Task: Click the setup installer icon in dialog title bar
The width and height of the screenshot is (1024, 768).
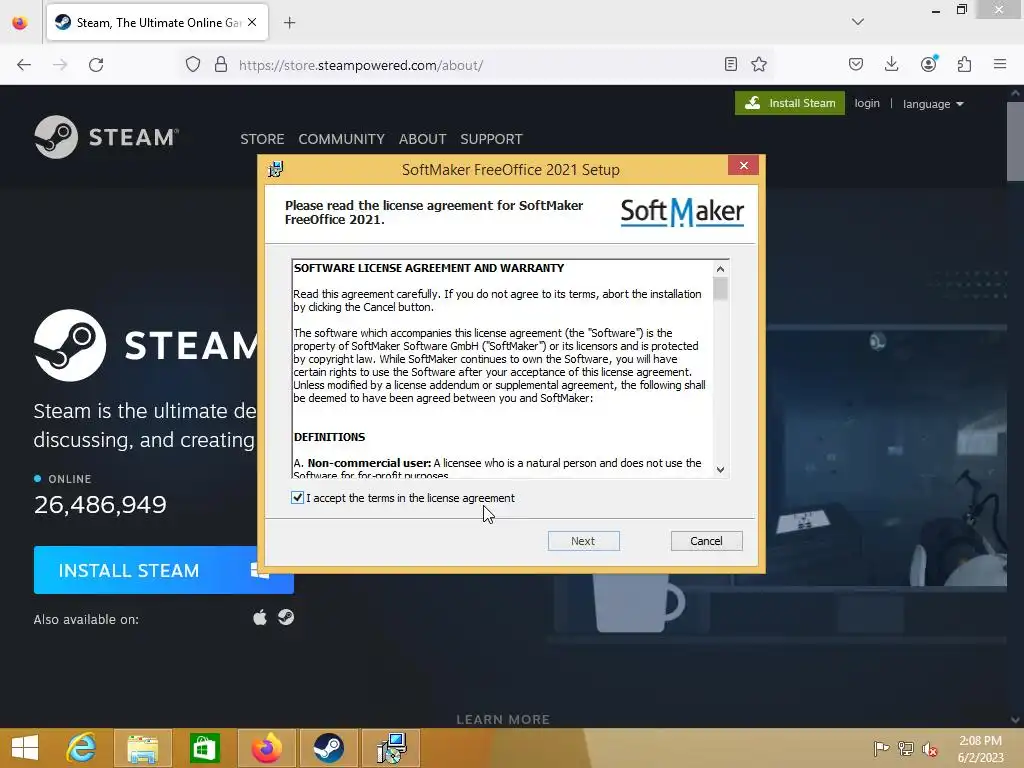Action: [276, 170]
